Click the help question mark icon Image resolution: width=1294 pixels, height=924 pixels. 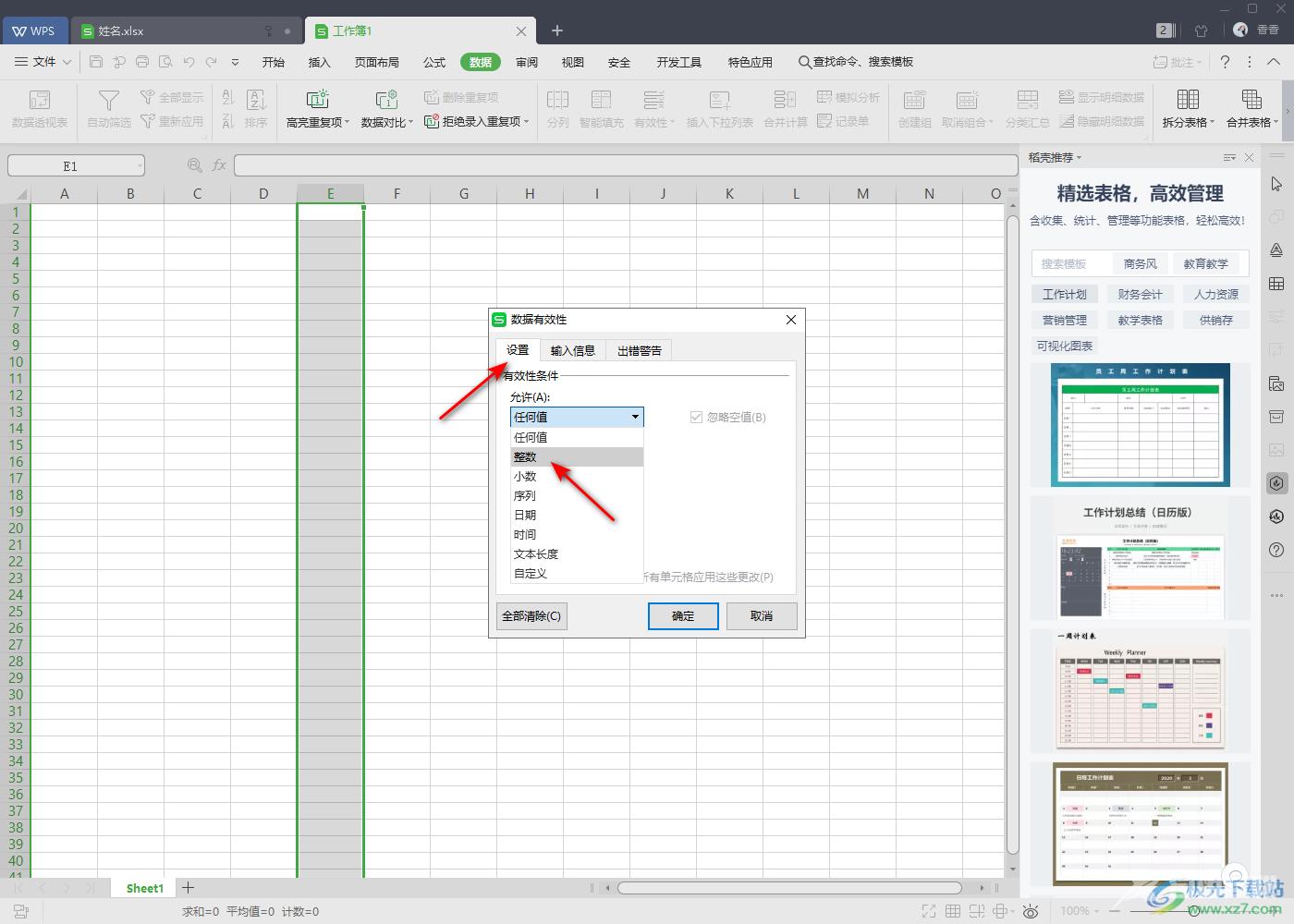pyautogui.click(x=1225, y=62)
